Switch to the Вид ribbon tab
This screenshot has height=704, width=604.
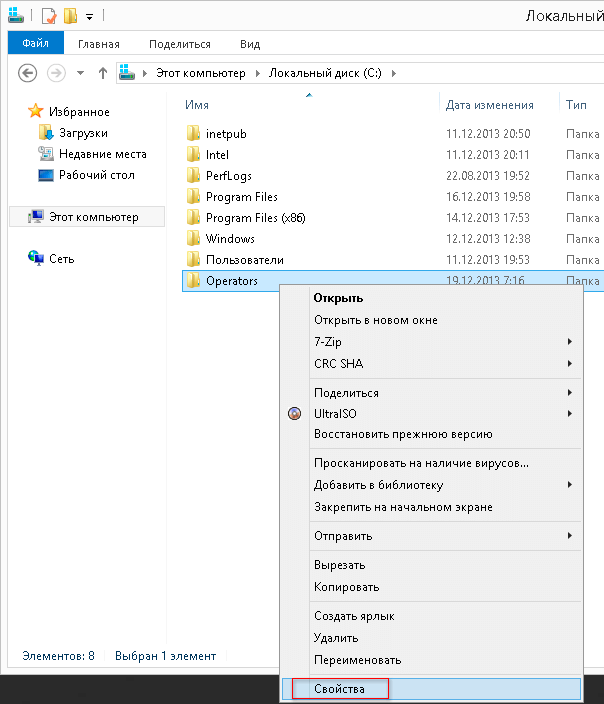point(250,44)
